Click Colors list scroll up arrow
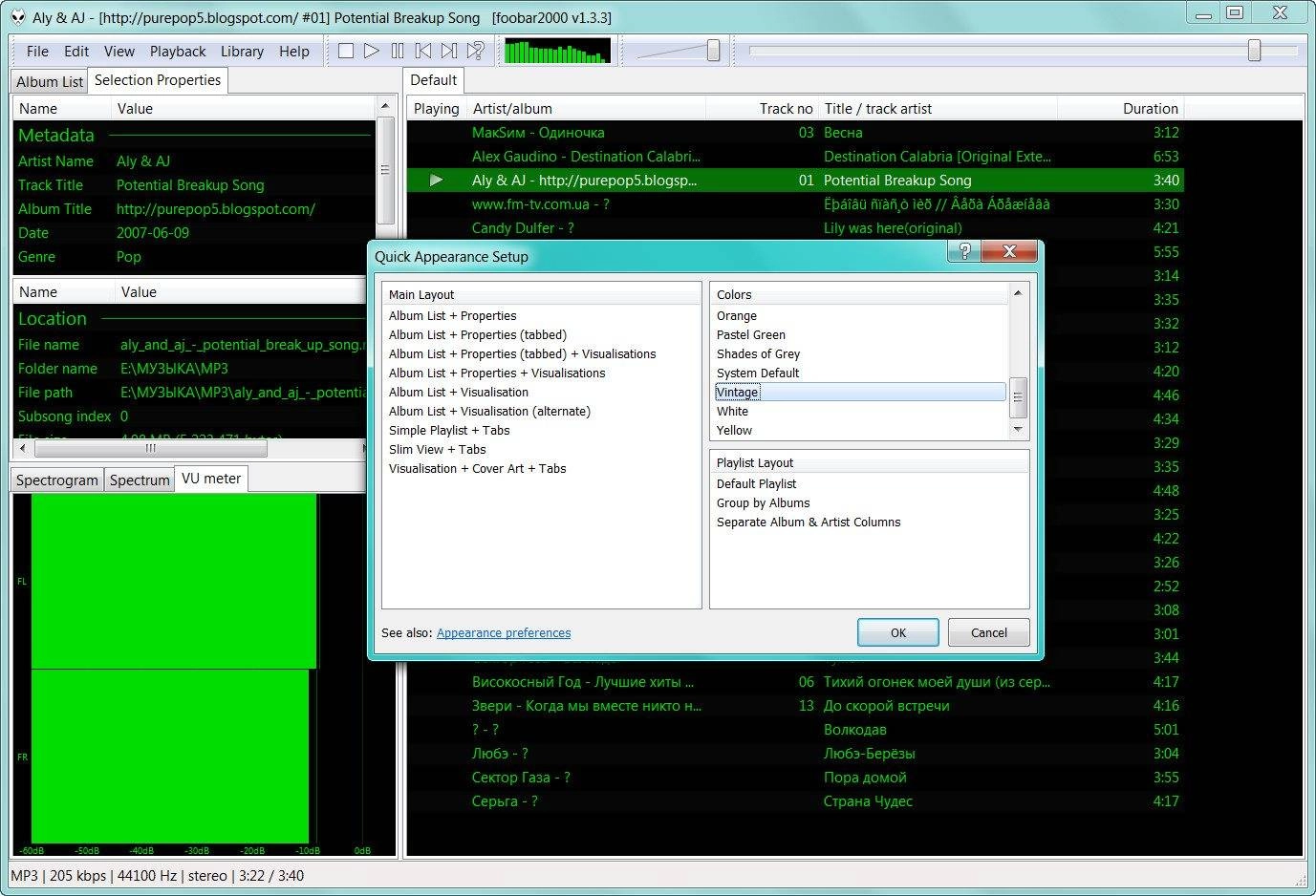 pyautogui.click(x=1018, y=293)
